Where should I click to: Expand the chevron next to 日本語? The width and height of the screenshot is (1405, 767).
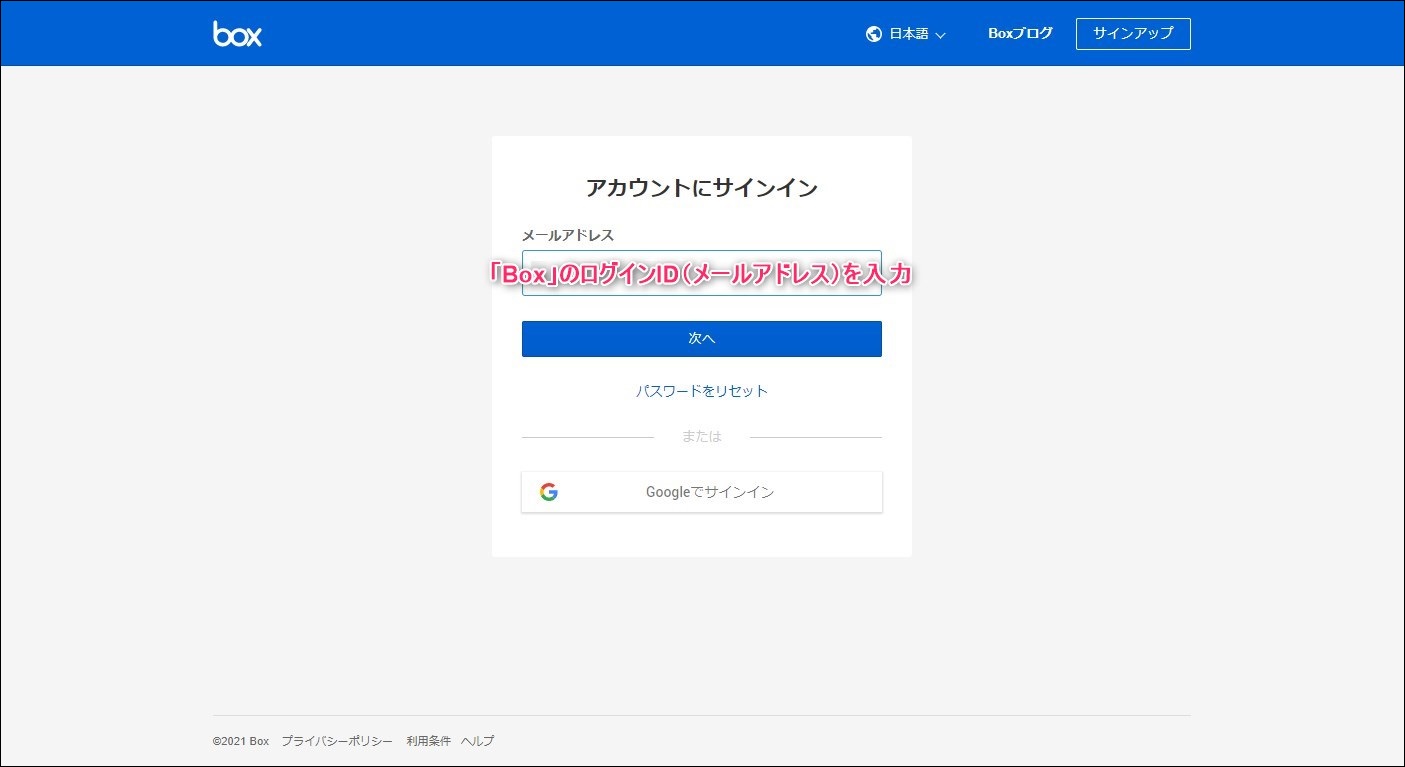point(940,35)
